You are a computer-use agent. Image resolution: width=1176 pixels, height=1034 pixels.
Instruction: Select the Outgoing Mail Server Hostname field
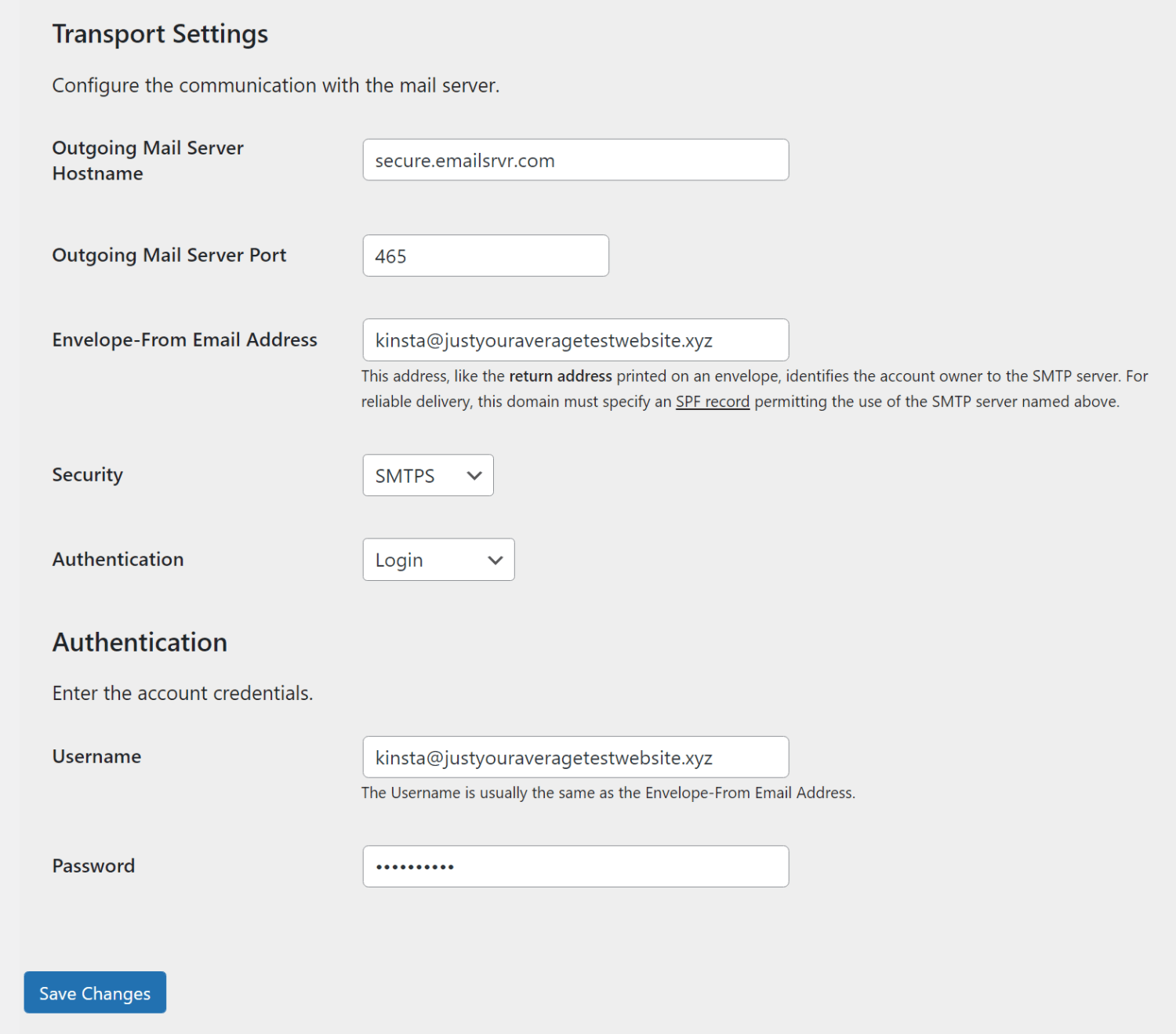pyautogui.click(x=575, y=159)
